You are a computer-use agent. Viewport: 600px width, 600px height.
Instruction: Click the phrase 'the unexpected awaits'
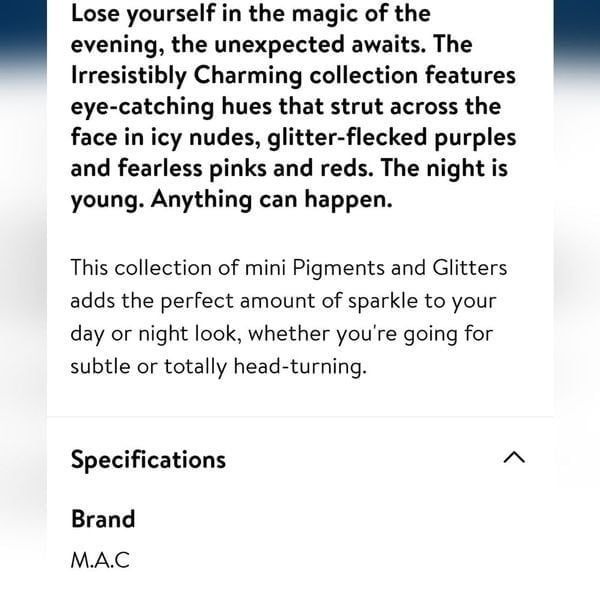(x=298, y=44)
